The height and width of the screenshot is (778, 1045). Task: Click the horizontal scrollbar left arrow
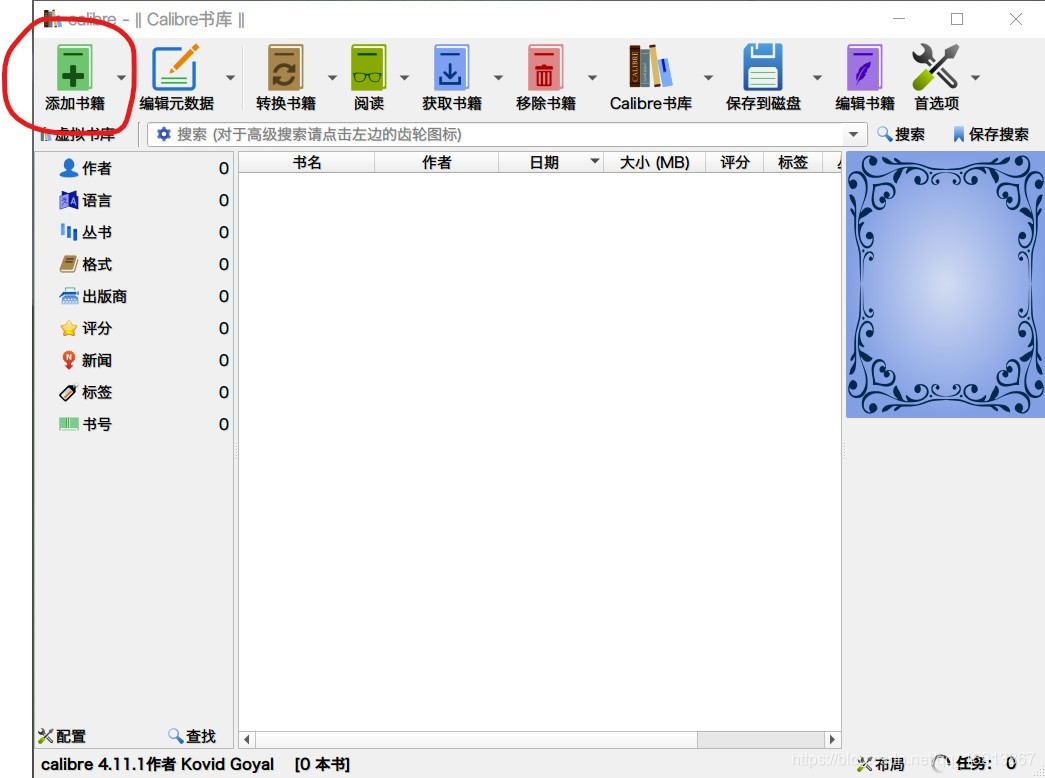tap(247, 739)
